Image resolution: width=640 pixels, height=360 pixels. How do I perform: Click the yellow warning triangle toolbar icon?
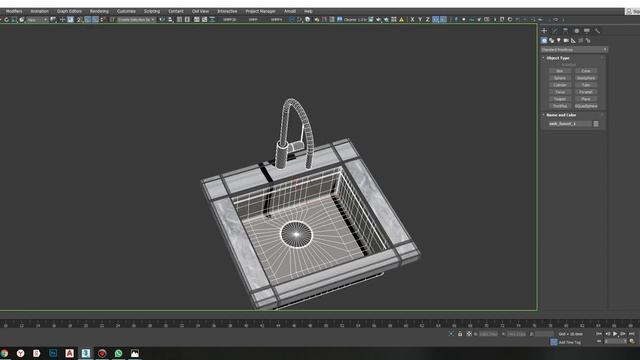402,20
